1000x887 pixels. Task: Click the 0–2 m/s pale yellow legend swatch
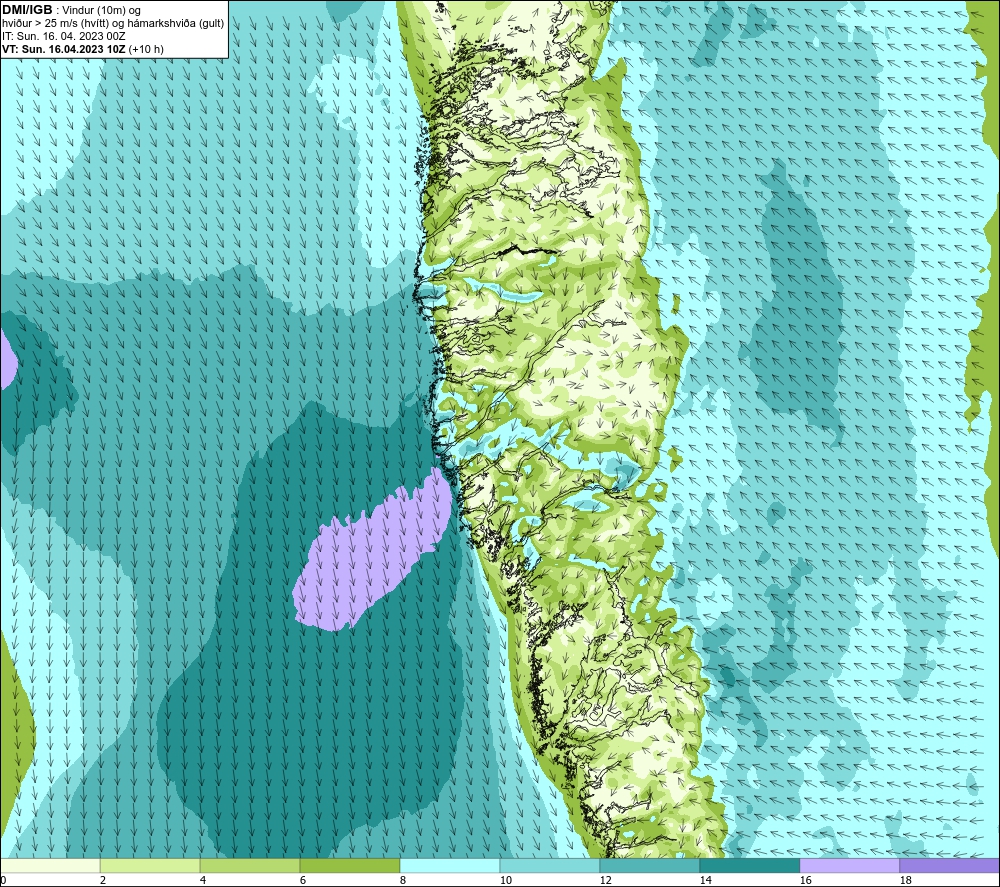coord(50,865)
